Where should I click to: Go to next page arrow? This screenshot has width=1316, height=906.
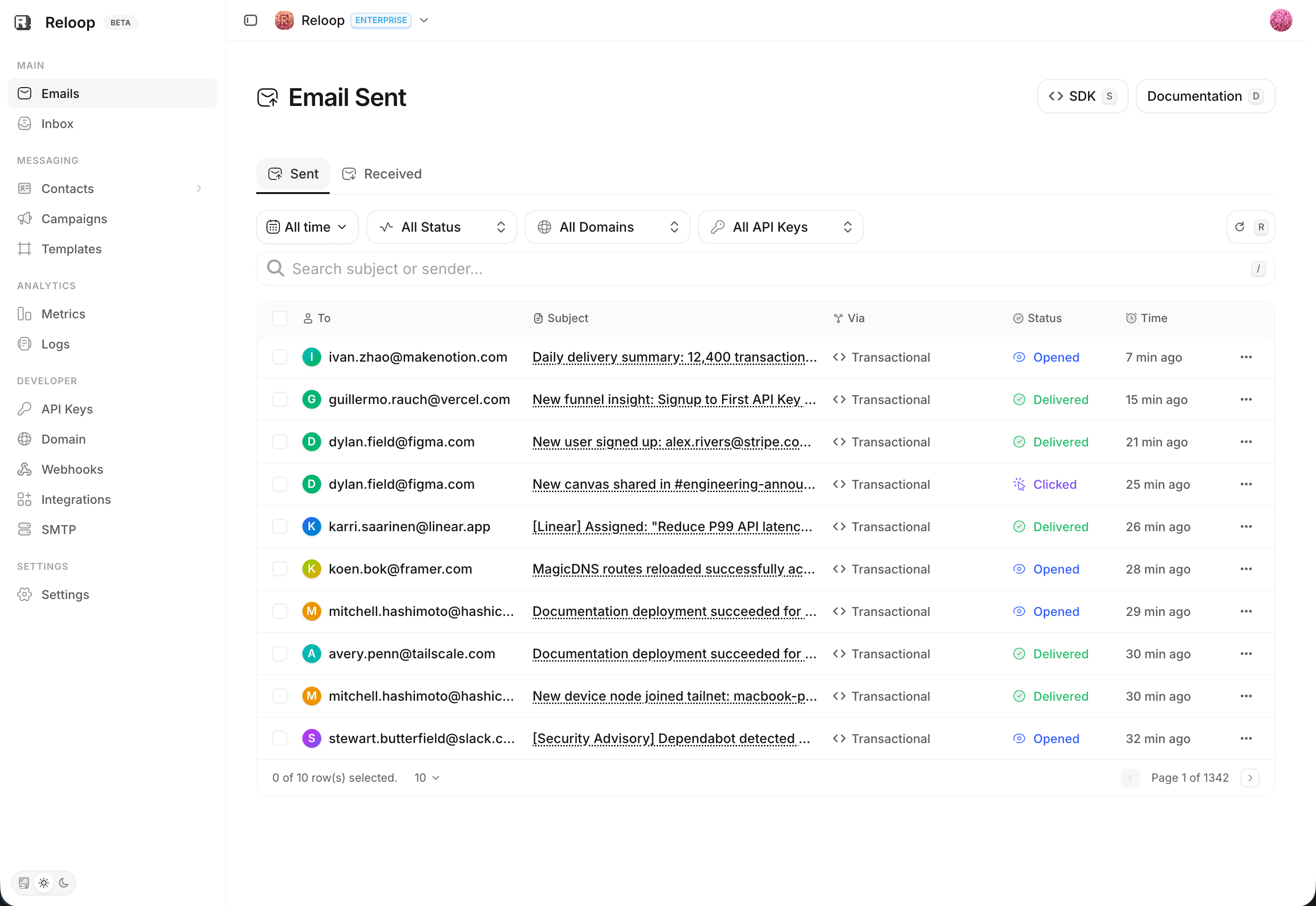(x=1250, y=778)
